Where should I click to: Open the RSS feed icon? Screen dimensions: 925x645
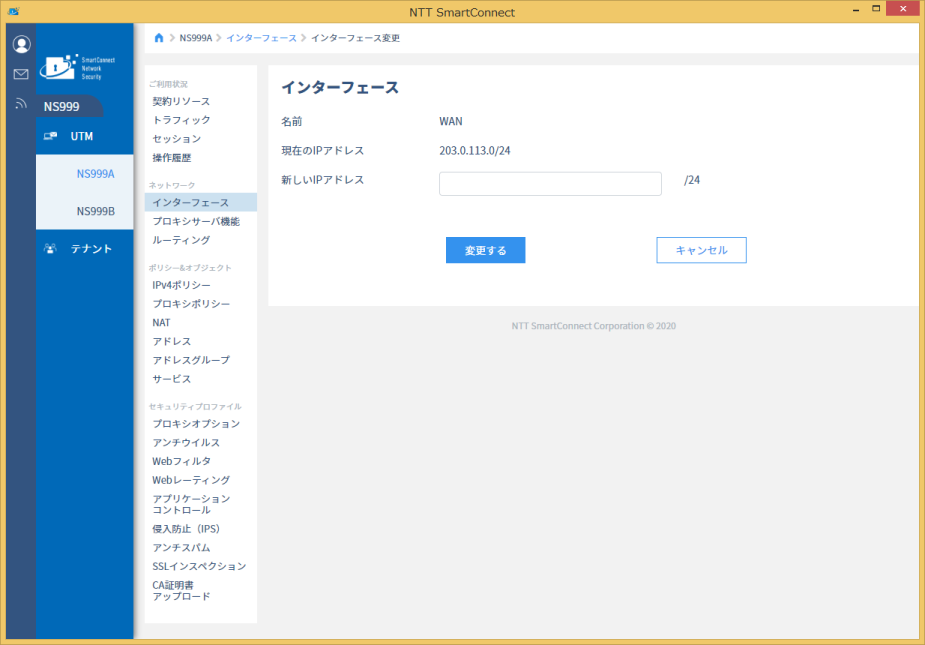[21, 104]
